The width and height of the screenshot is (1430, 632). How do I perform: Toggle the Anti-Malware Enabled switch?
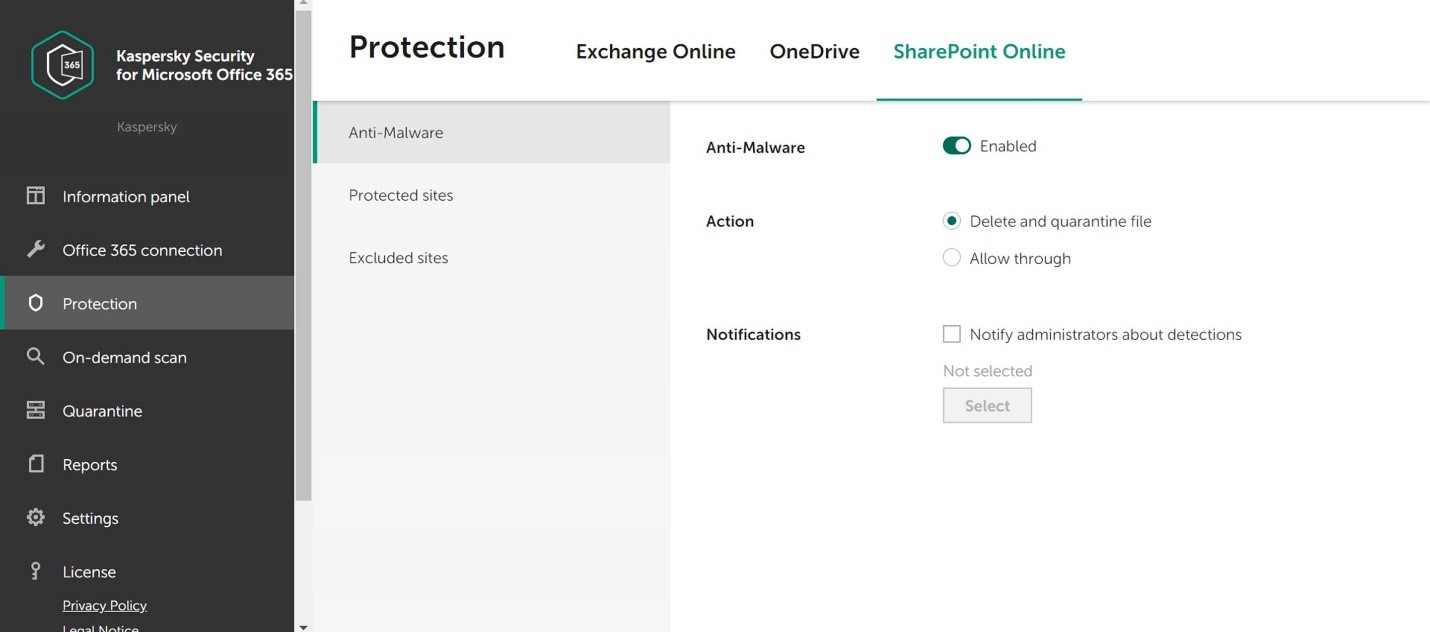tap(957, 146)
